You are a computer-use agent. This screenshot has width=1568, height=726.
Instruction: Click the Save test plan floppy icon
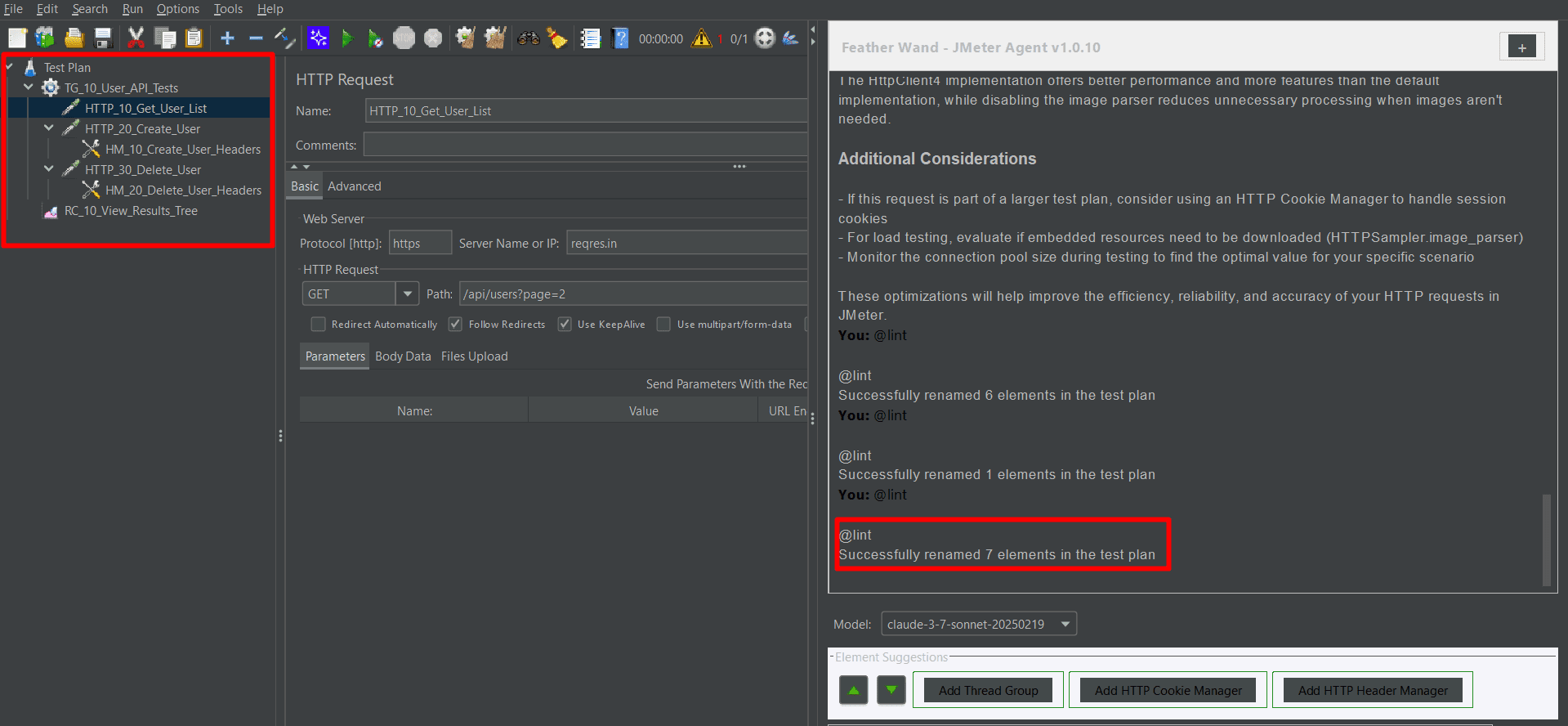[103, 38]
